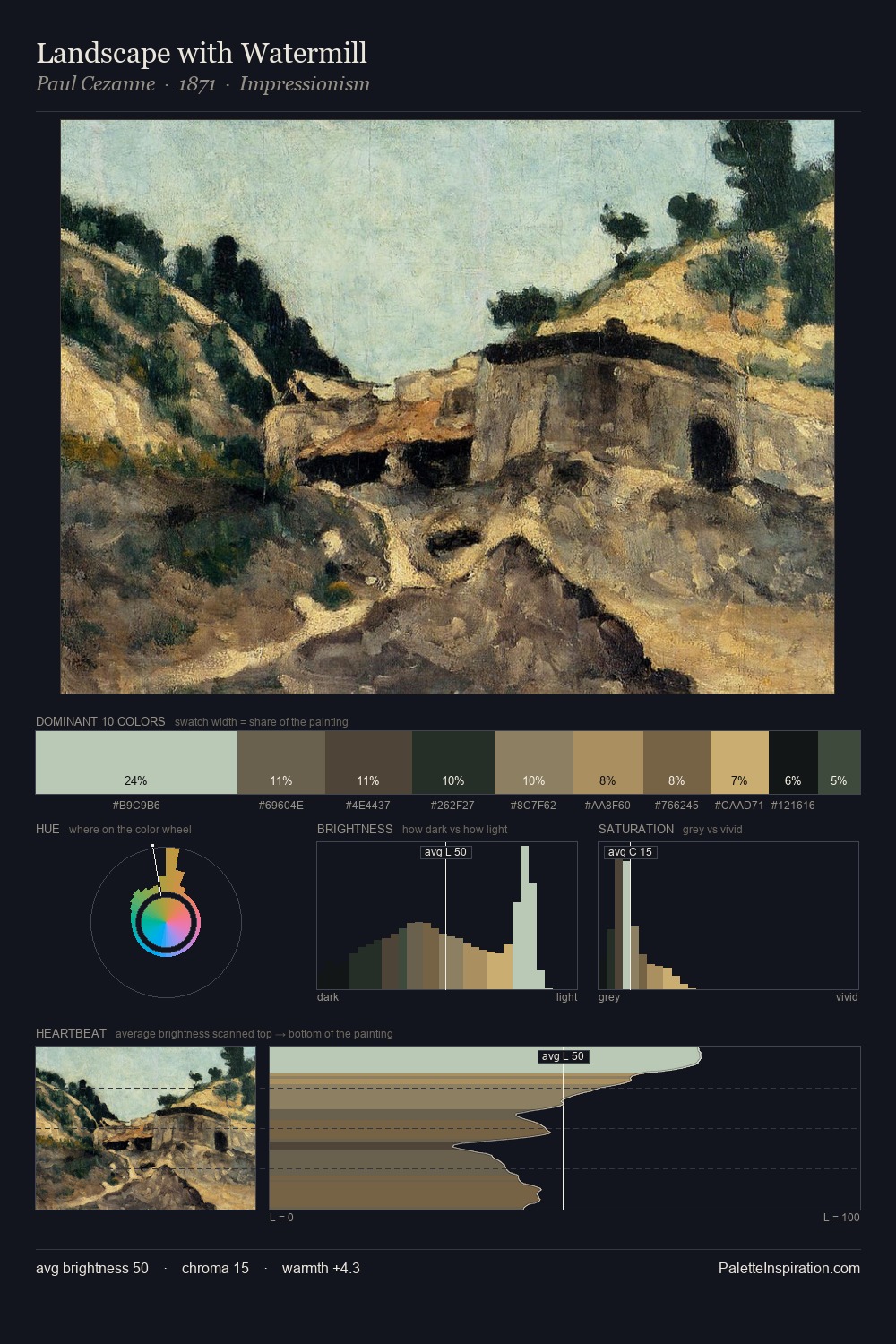Click the hex code #262F27
The image size is (896, 1344).
click(453, 806)
